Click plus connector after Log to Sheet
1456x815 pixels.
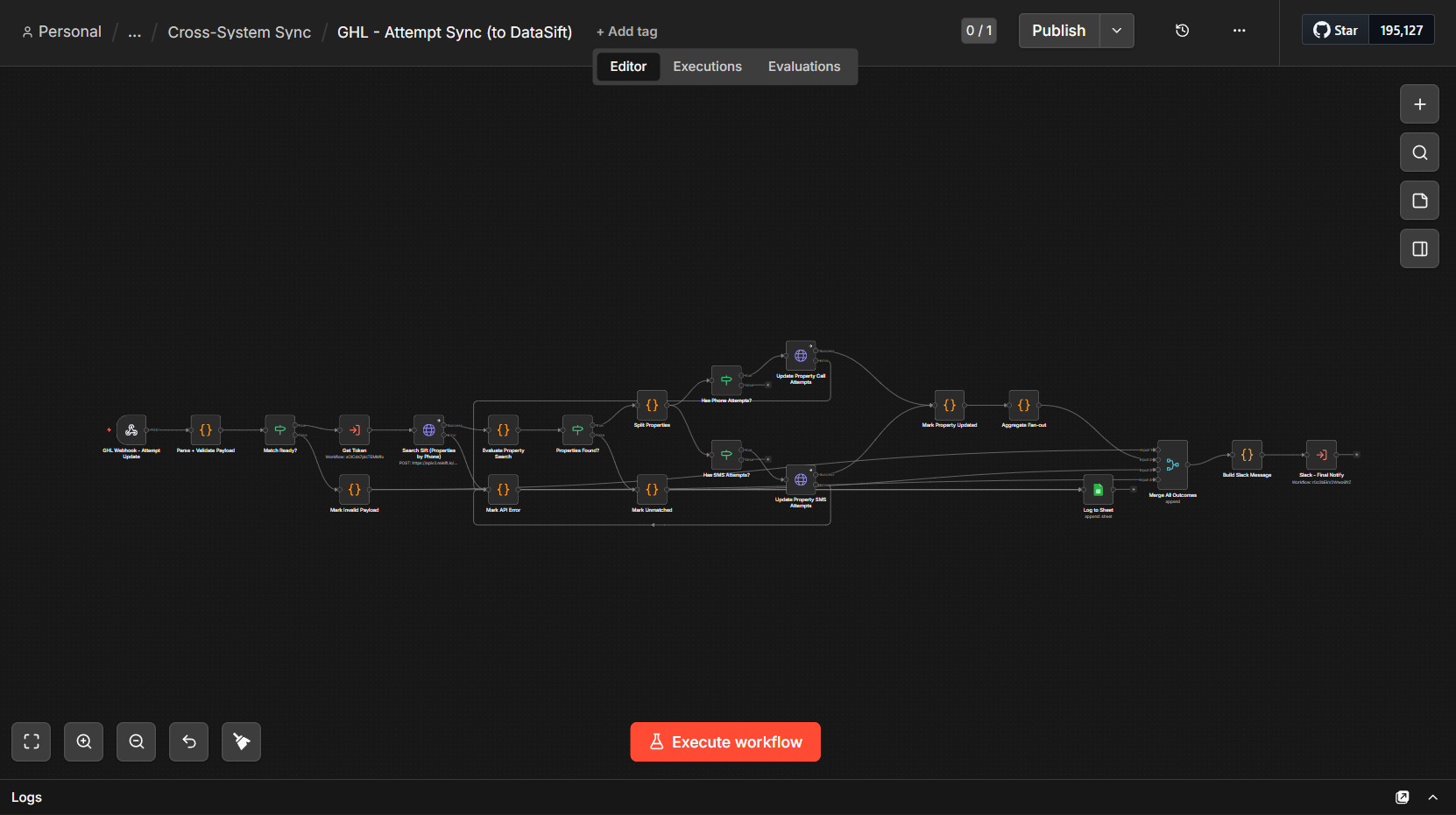click(x=1134, y=490)
